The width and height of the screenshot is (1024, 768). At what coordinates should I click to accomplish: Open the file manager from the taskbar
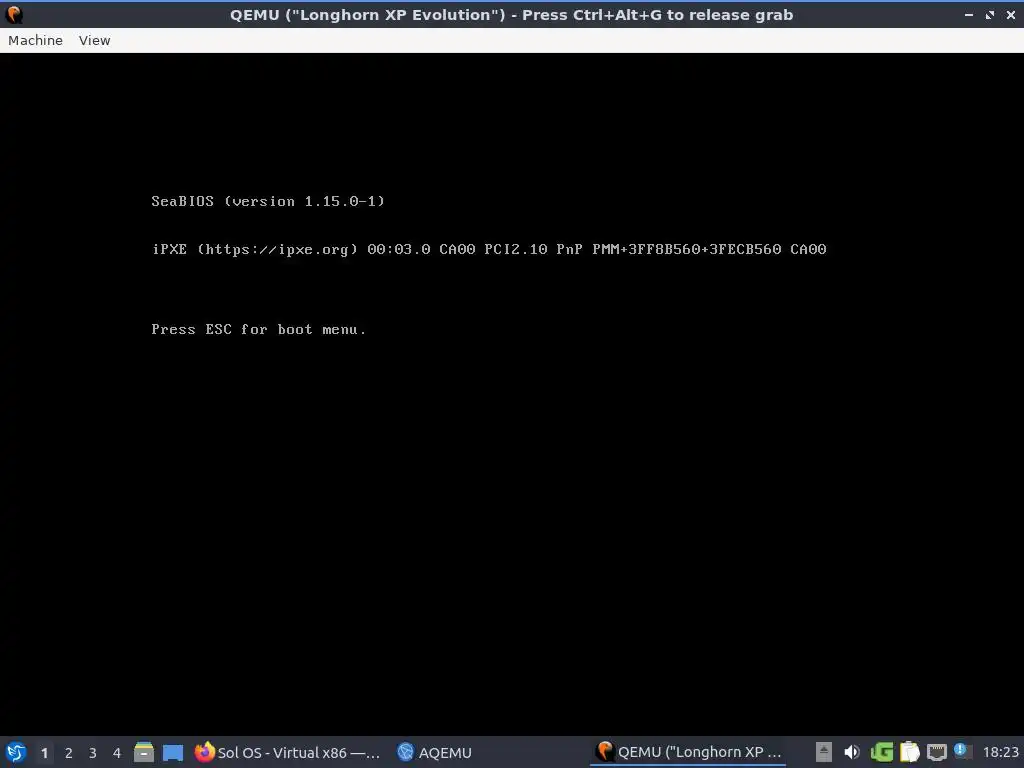(x=144, y=752)
